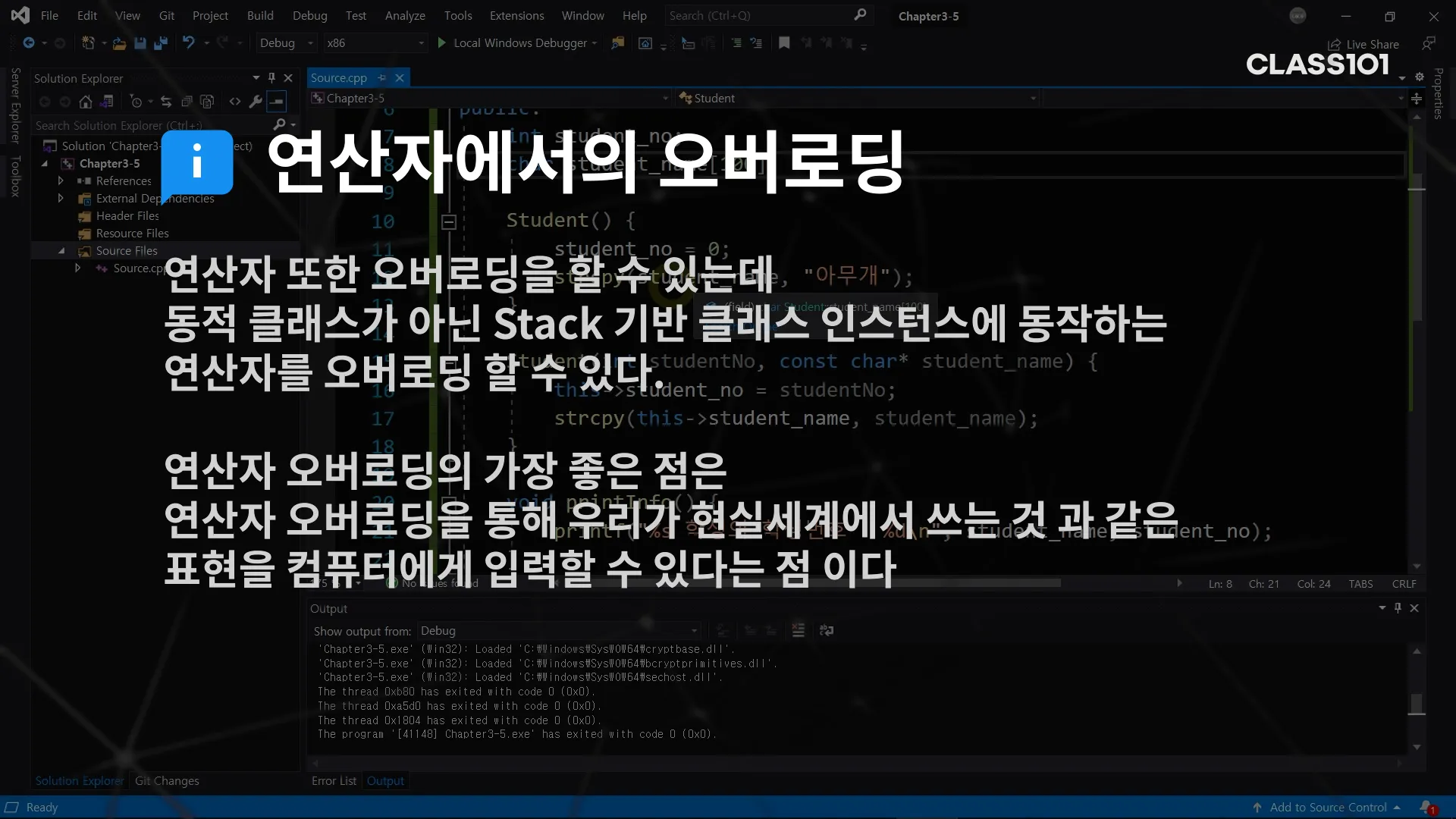
Task: Switch to the Error List tab
Action: [334, 780]
